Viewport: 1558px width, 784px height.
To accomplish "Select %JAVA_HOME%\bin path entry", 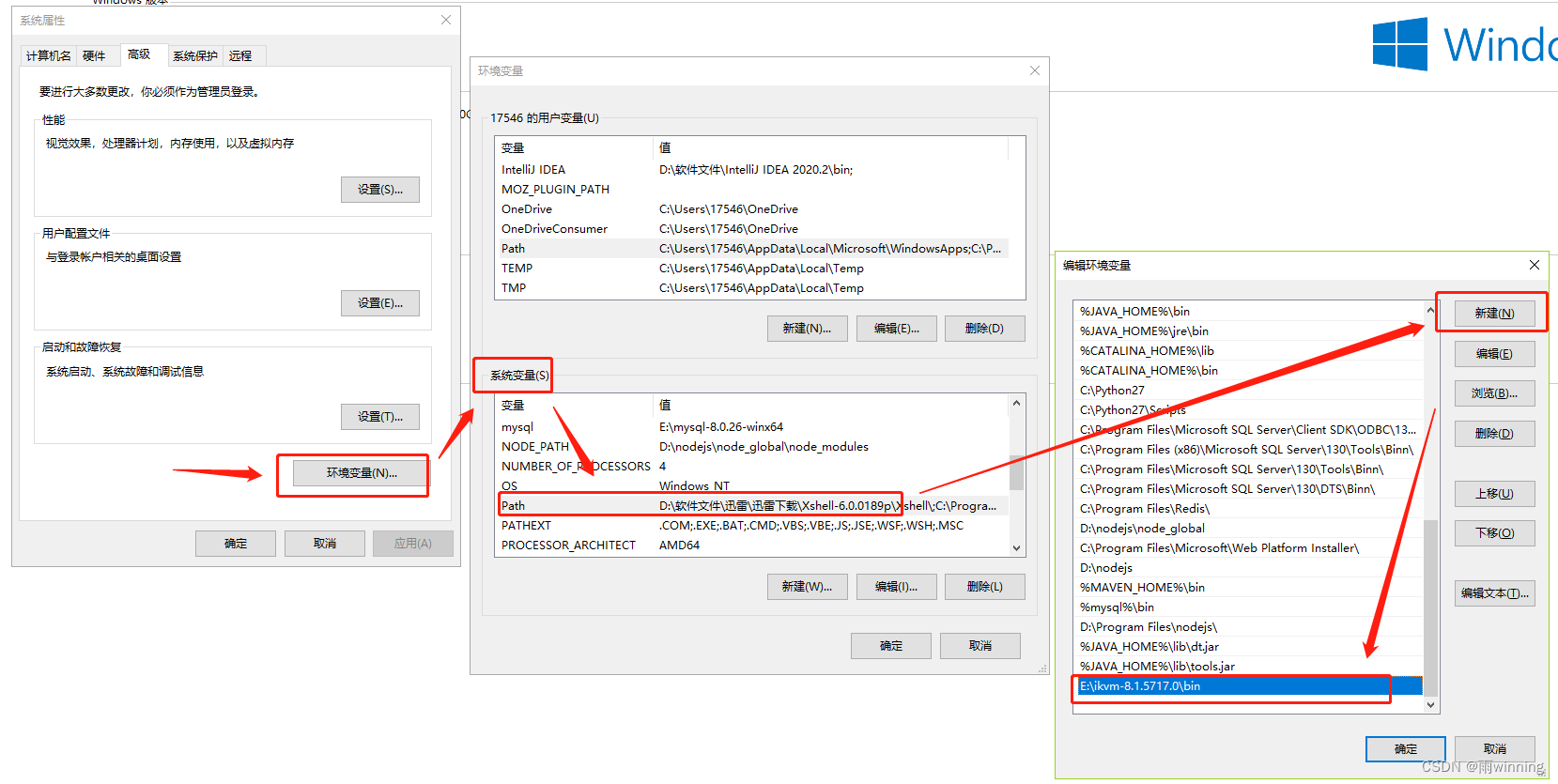I will [x=1248, y=312].
